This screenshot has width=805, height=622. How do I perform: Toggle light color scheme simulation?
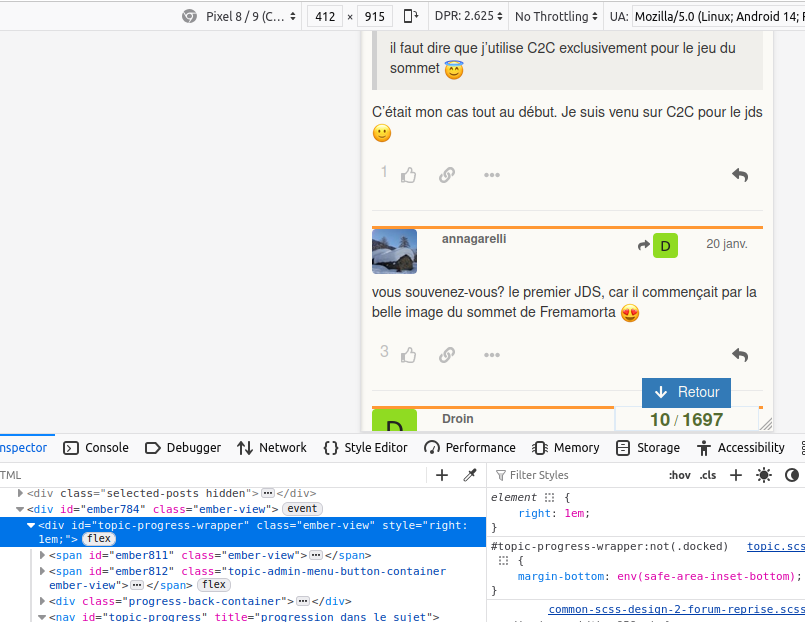pos(764,475)
